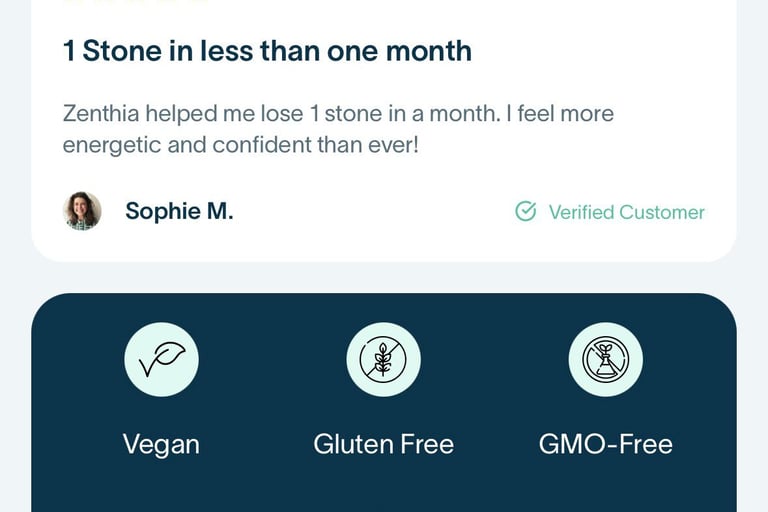Click the phrase "I feel more" in review

pyautogui.click(x=560, y=114)
